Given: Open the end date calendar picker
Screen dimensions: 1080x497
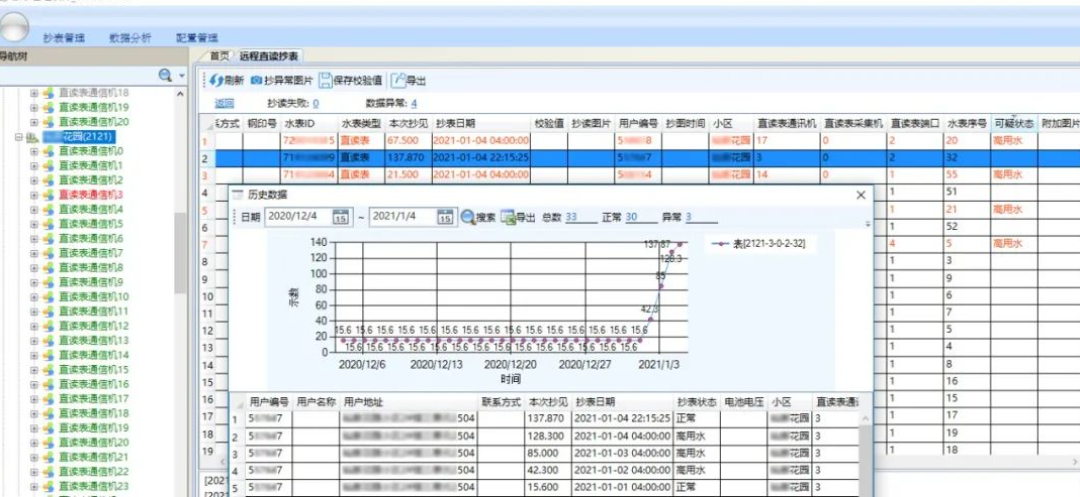Looking at the screenshot, I should tap(445, 217).
